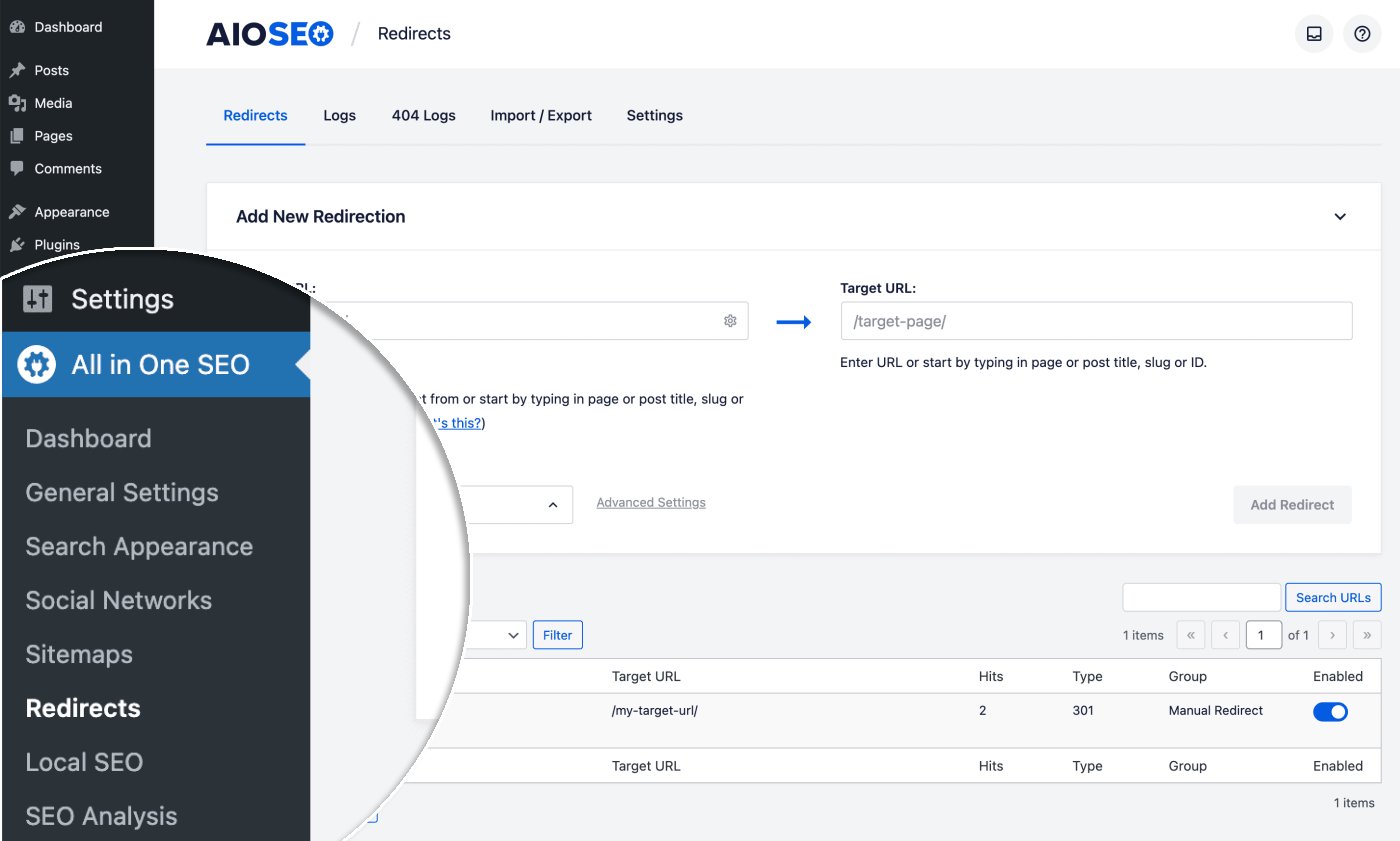Click the Pages icon in sidebar
This screenshot has height=841, width=1400.
coord(17,136)
